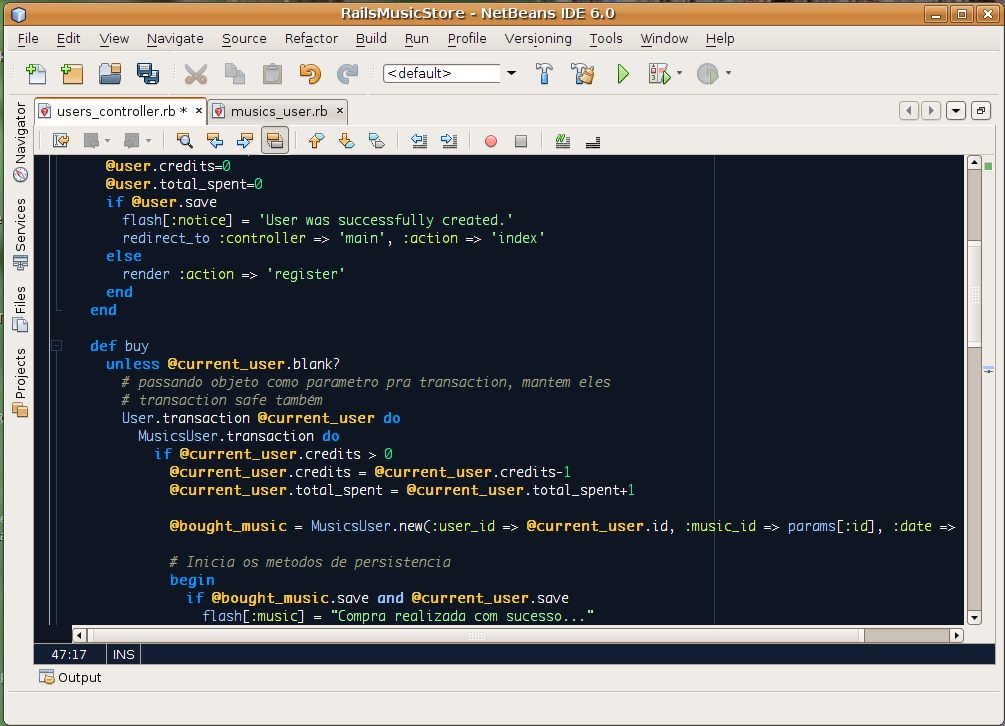
Task: Toggle Highlight Search button
Action: pos(275,141)
